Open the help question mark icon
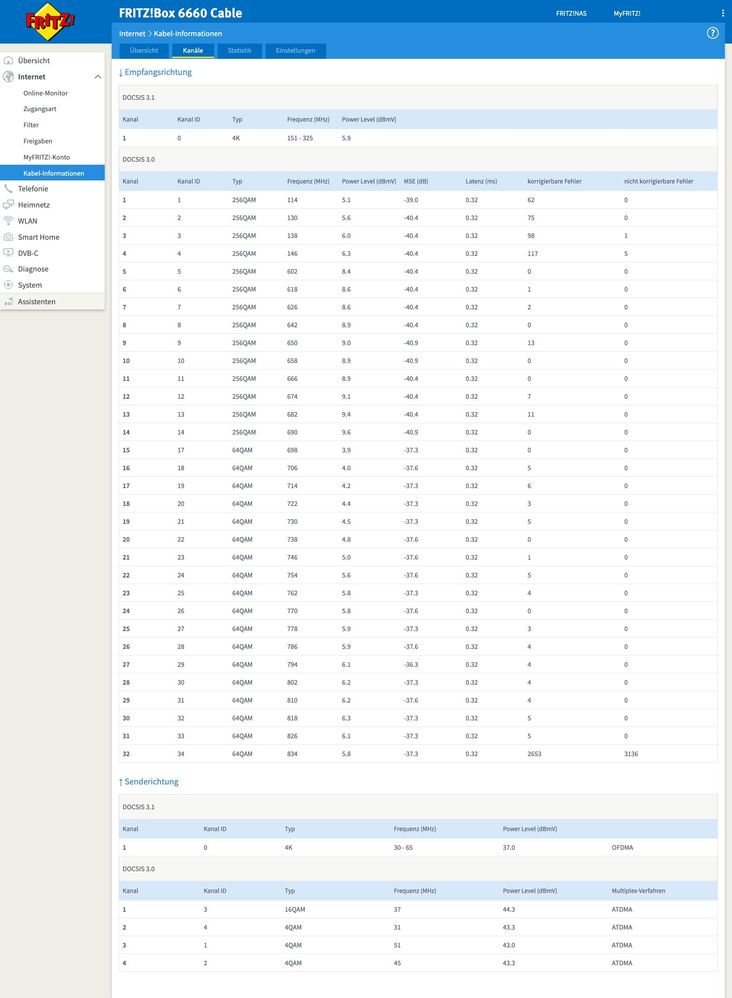732x998 pixels. coord(712,33)
